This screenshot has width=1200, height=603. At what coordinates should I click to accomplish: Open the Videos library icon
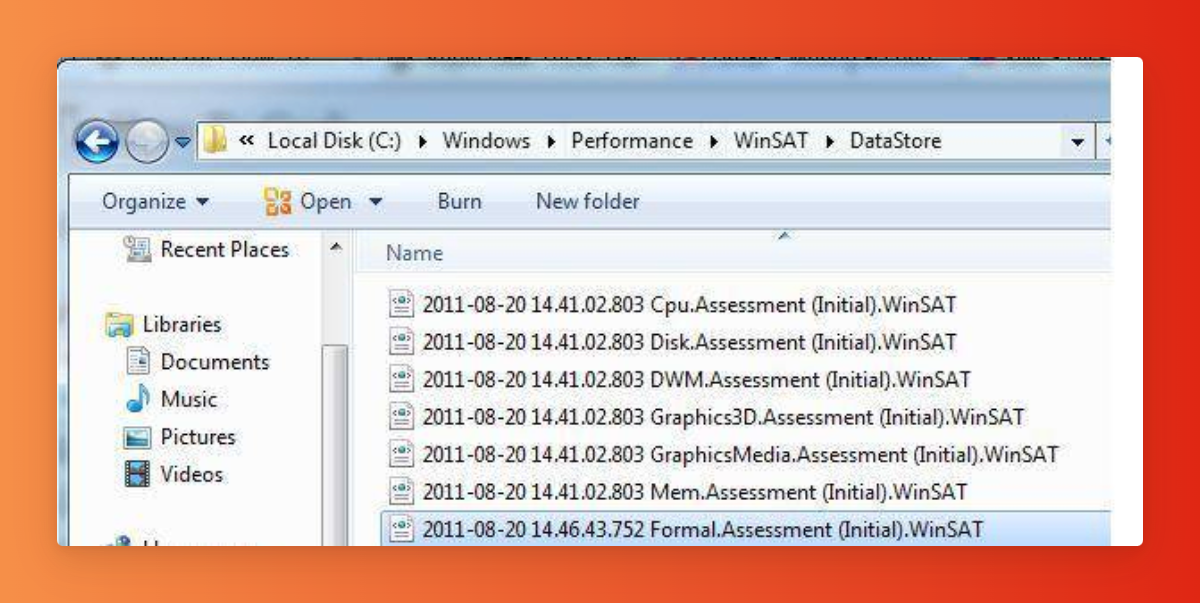point(138,474)
